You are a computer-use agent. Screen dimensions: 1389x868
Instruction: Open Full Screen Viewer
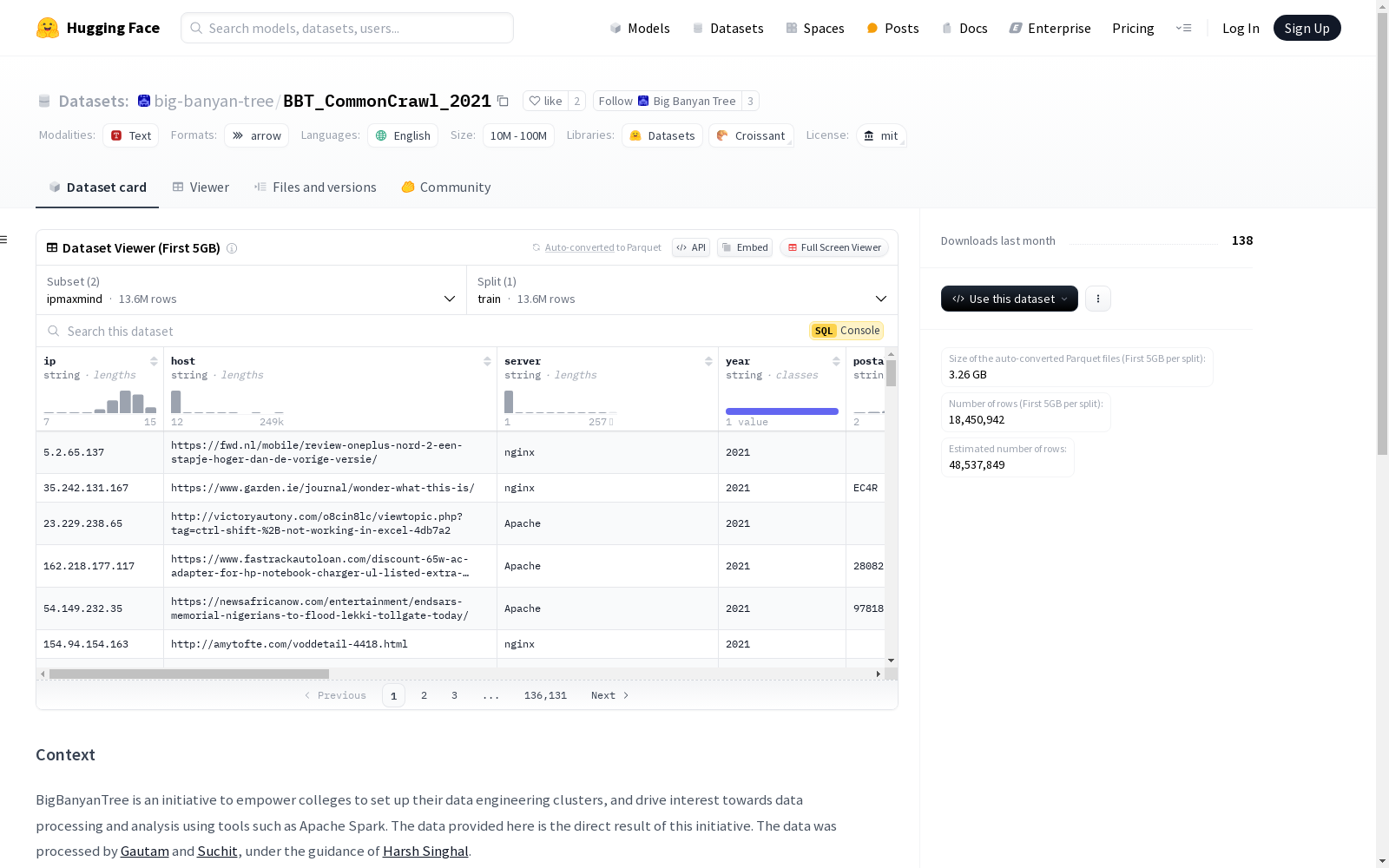834,247
